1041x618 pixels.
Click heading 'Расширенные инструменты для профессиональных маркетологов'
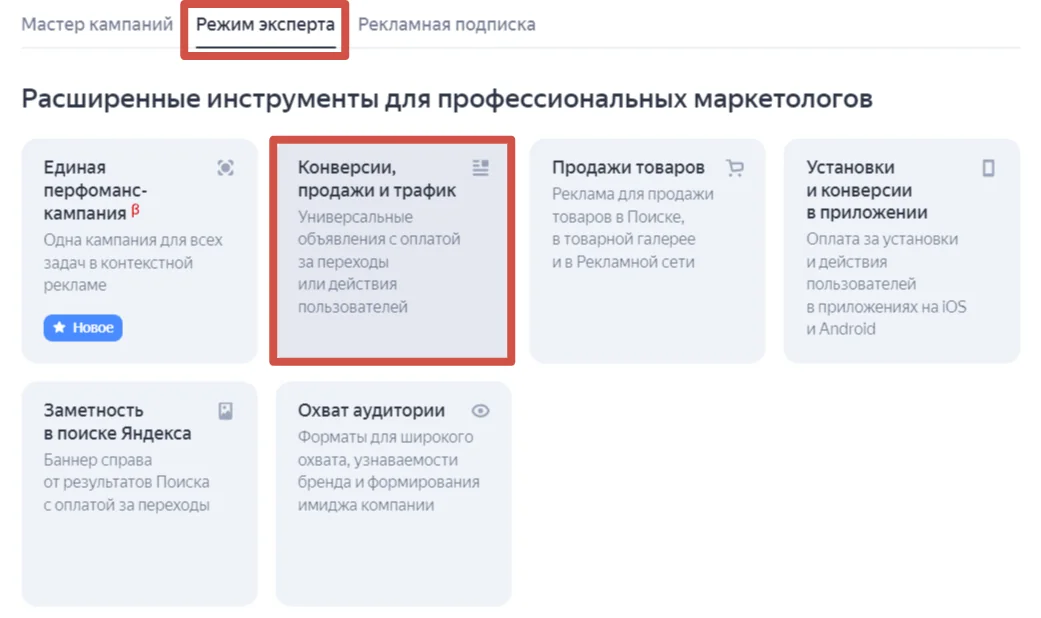(x=447, y=99)
